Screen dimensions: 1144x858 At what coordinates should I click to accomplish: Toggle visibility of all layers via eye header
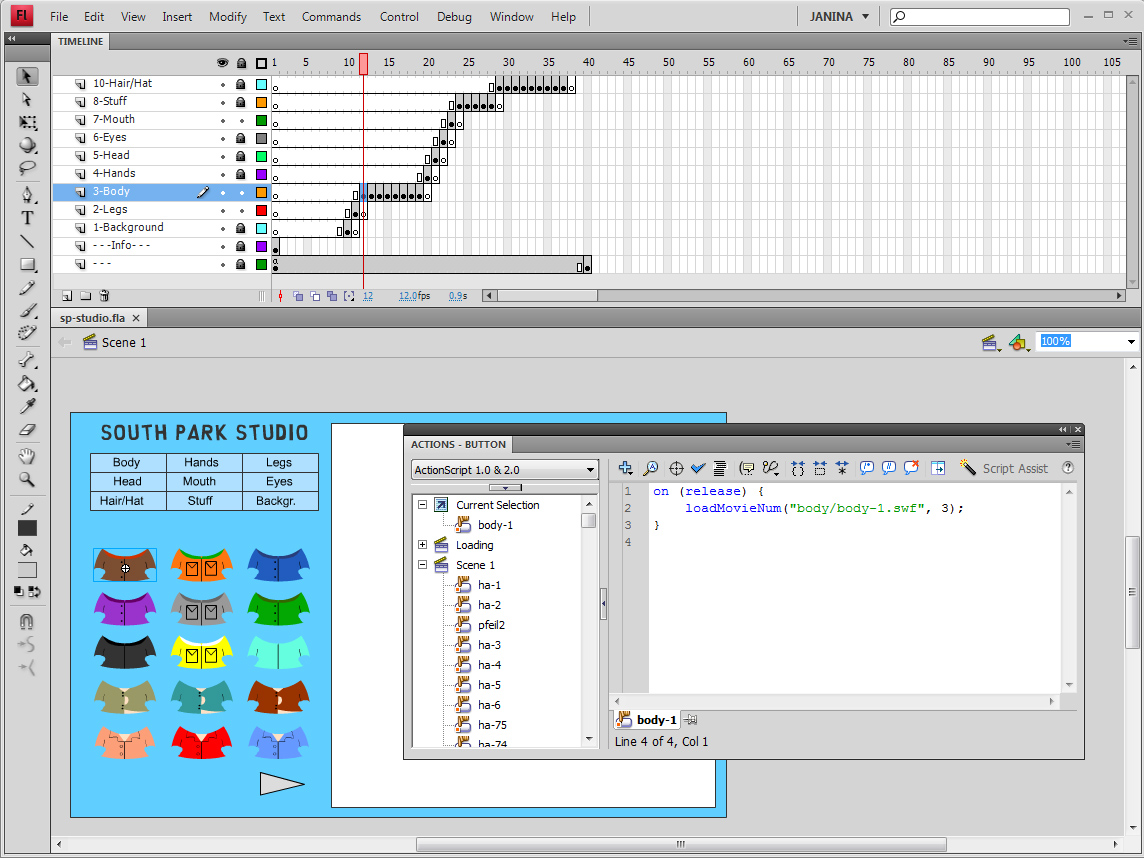point(223,63)
